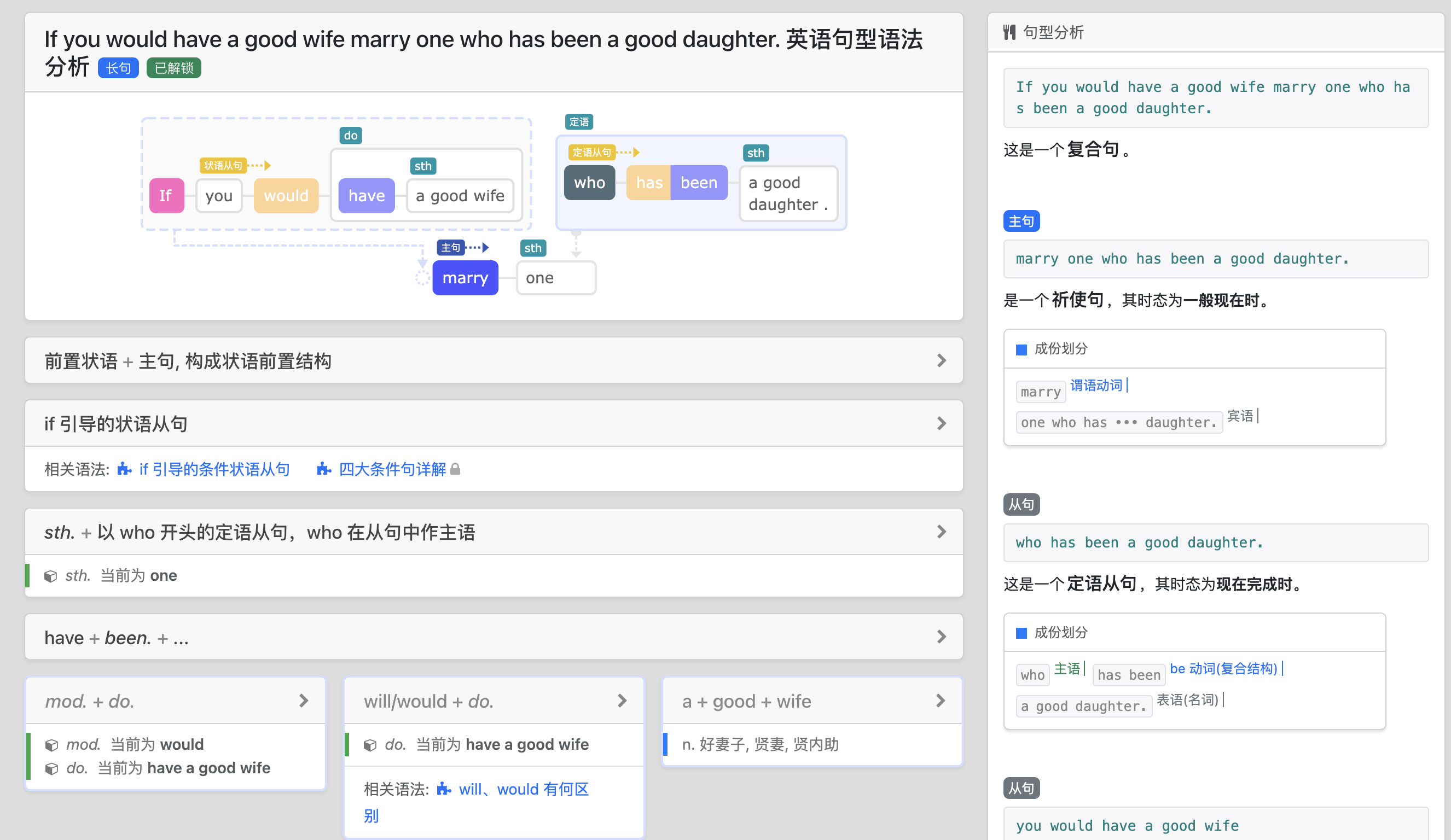Click the marry token in 成份划分
This screenshot has height=840, width=1451.
(1041, 392)
